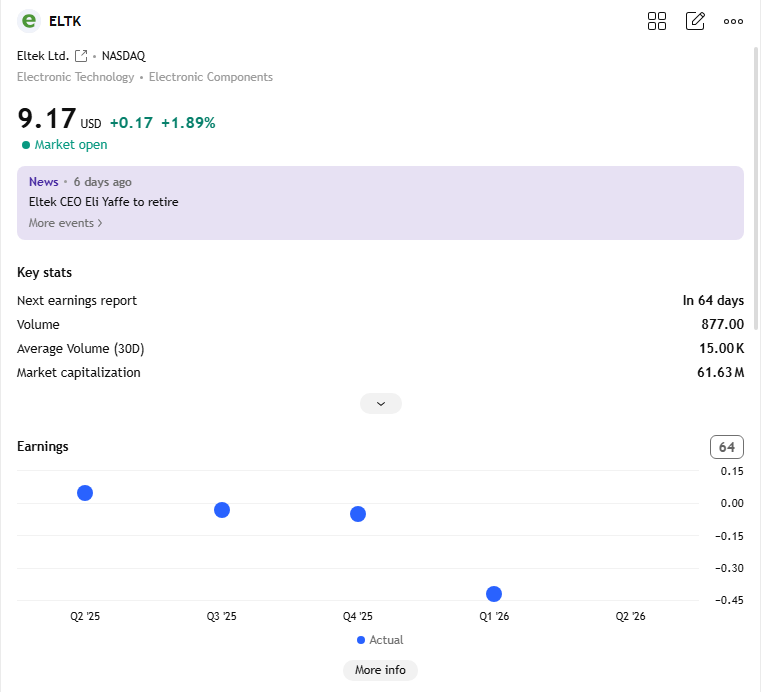Click the 'Market capitalization' label
The image size is (761, 692).
(x=79, y=372)
